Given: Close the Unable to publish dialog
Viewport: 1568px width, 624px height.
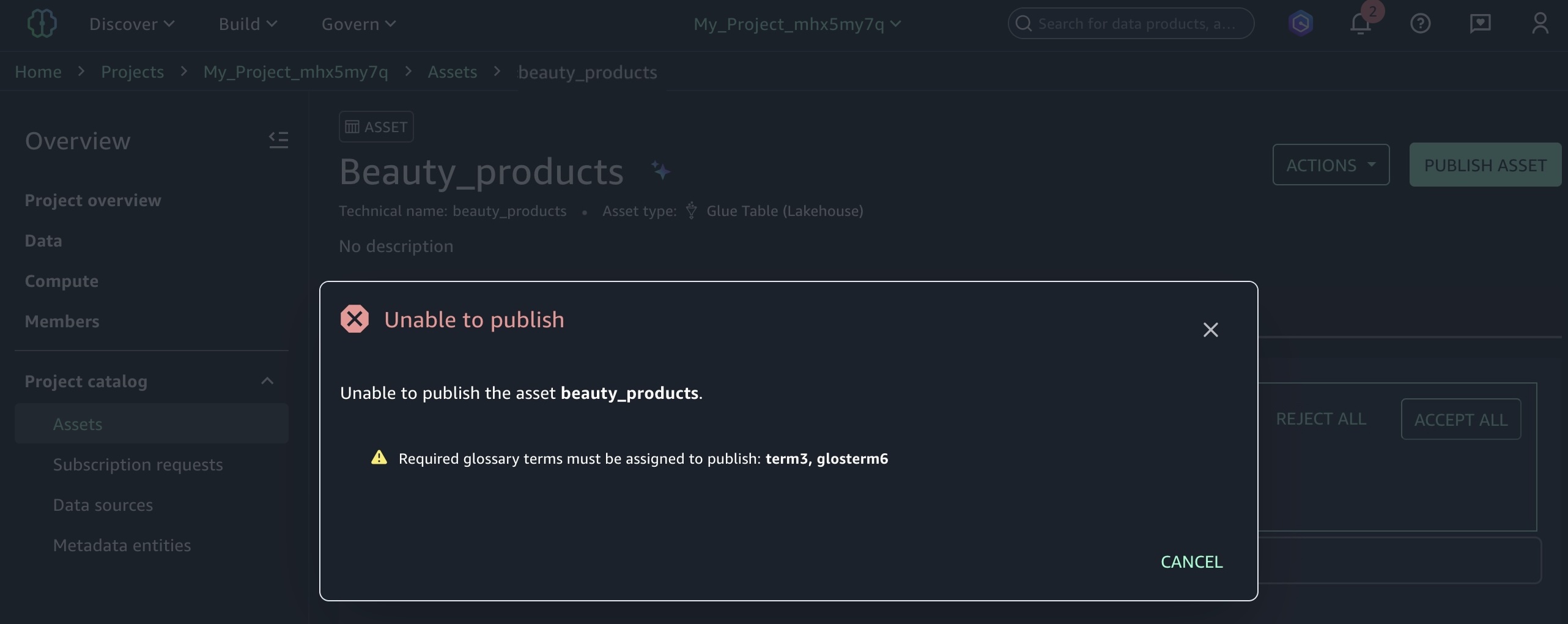Looking at the screenshot, I should (1210, 330).
